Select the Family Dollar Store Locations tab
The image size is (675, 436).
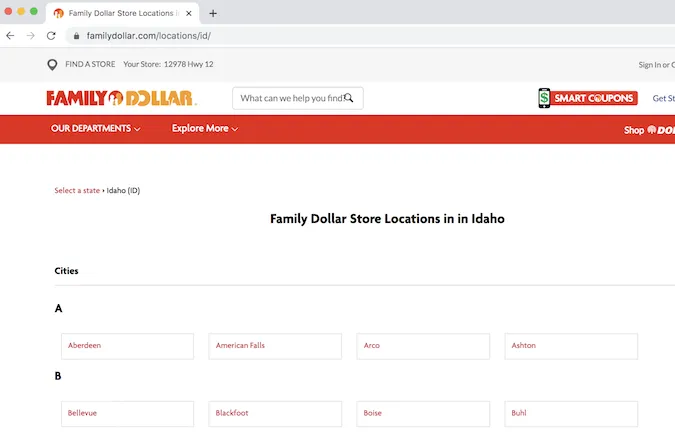click(x=122, y=13)
